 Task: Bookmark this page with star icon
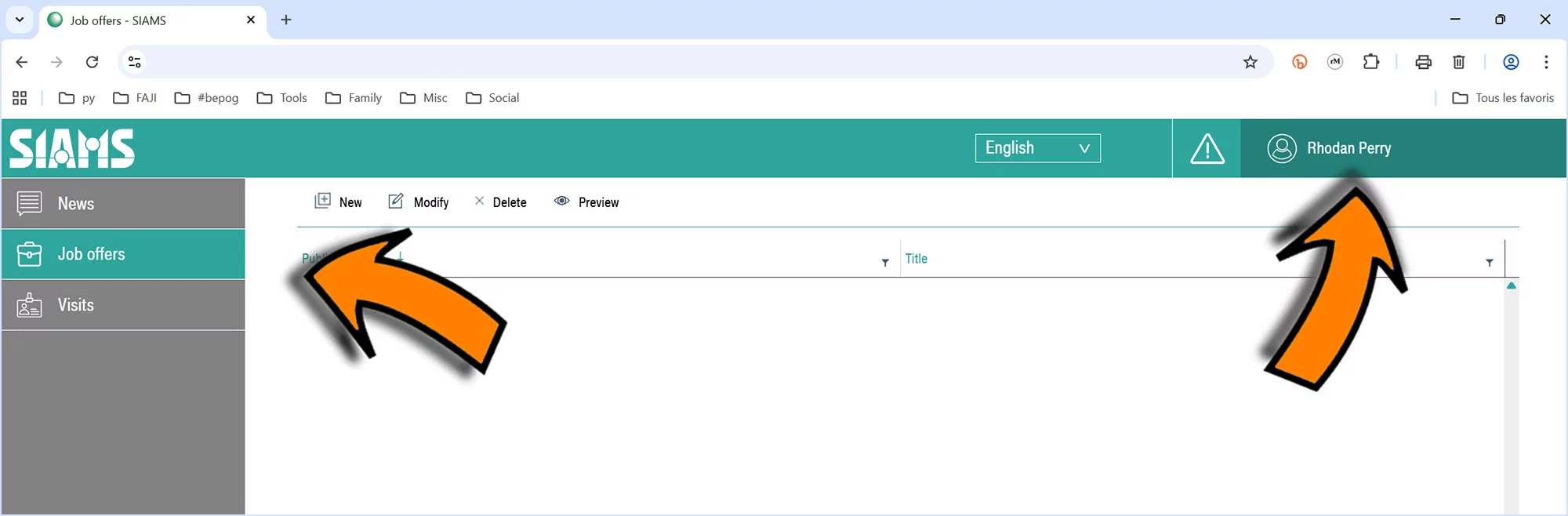1250,62
